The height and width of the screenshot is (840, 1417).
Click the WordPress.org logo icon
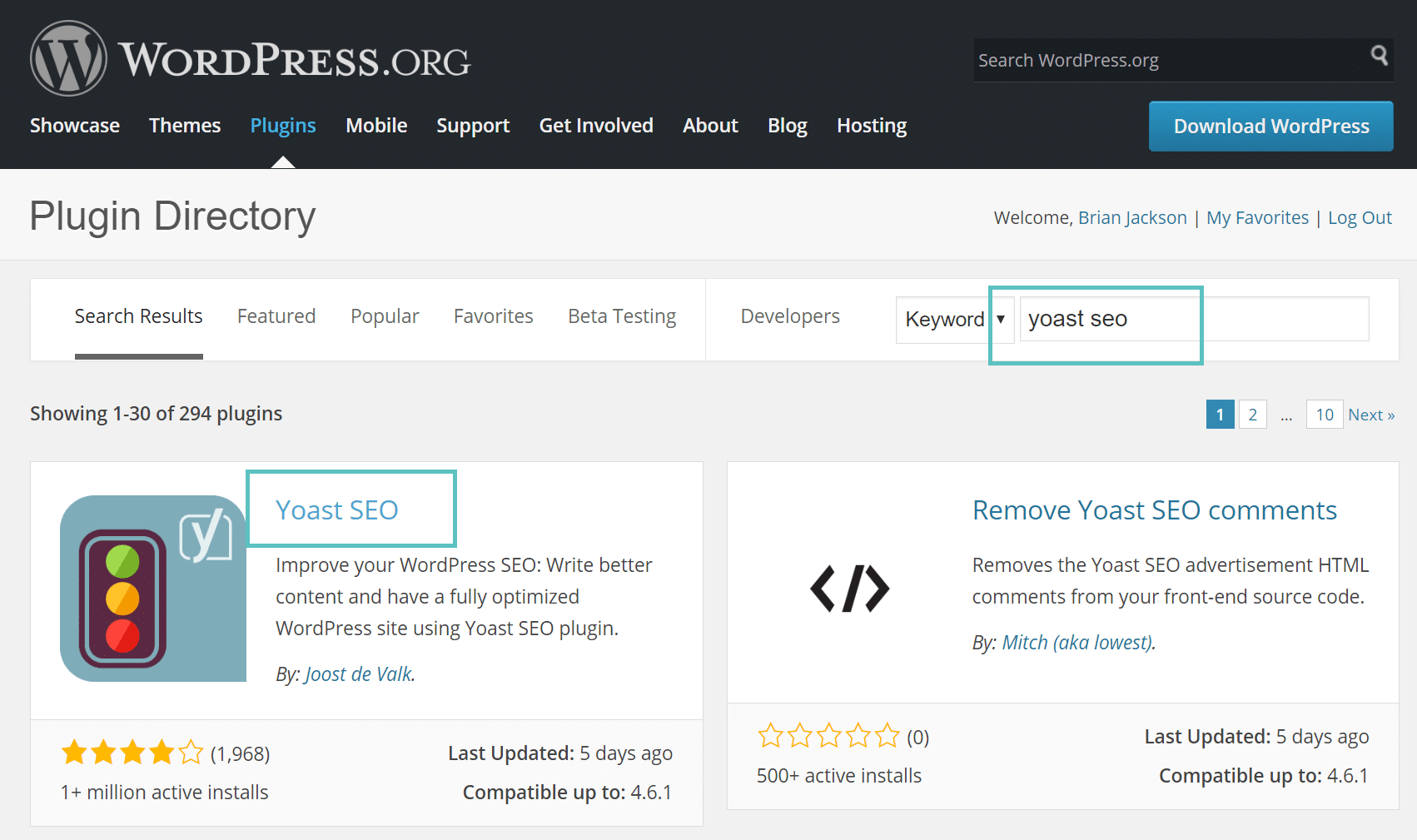(67, 57)
